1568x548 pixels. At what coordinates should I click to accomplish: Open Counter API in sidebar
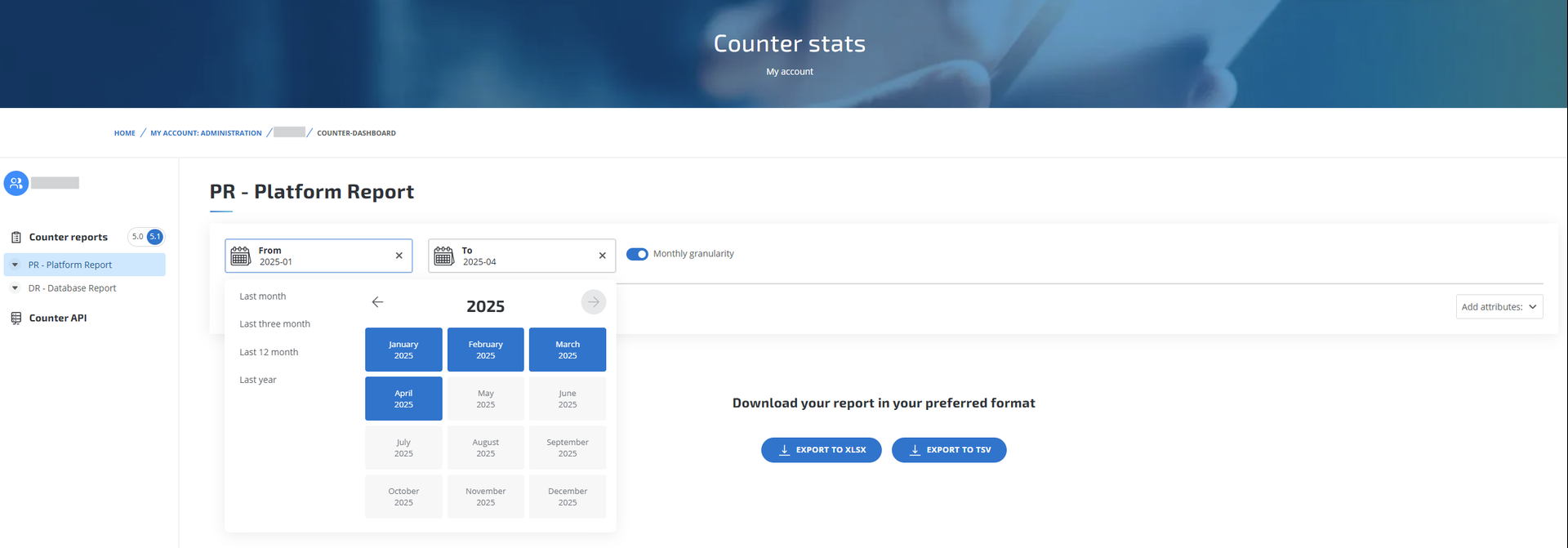[58, 319]
